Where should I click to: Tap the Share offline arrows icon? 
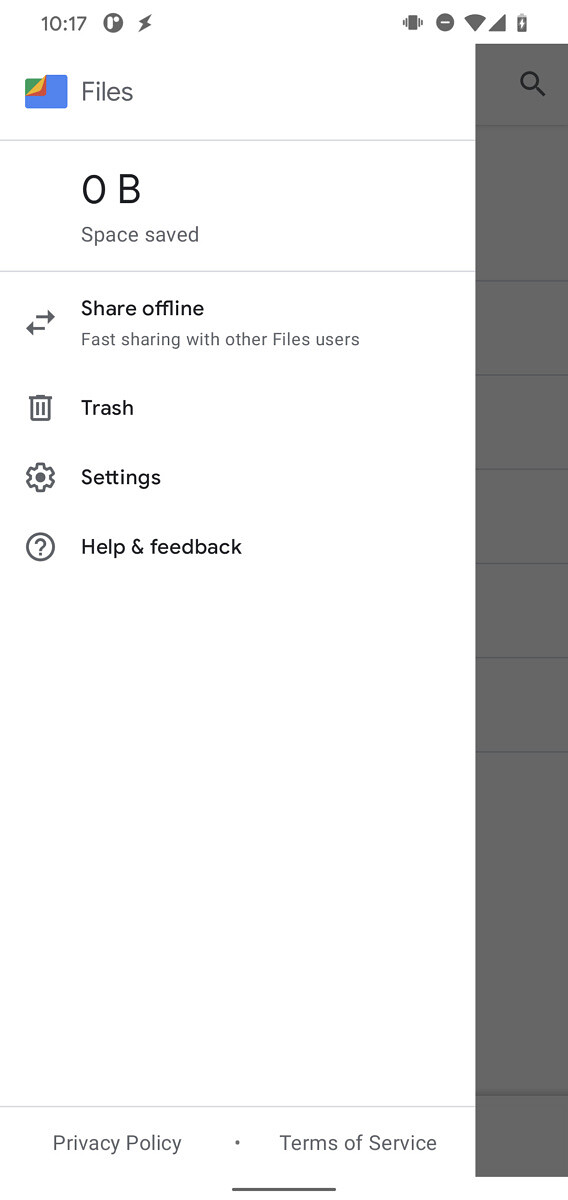[40, 323]
